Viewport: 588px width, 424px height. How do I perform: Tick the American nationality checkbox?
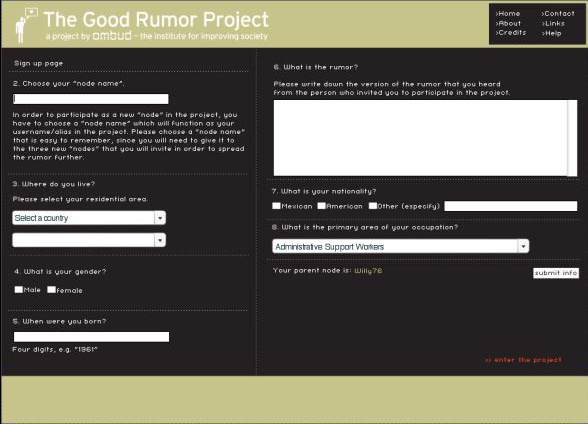coord(321,205)
